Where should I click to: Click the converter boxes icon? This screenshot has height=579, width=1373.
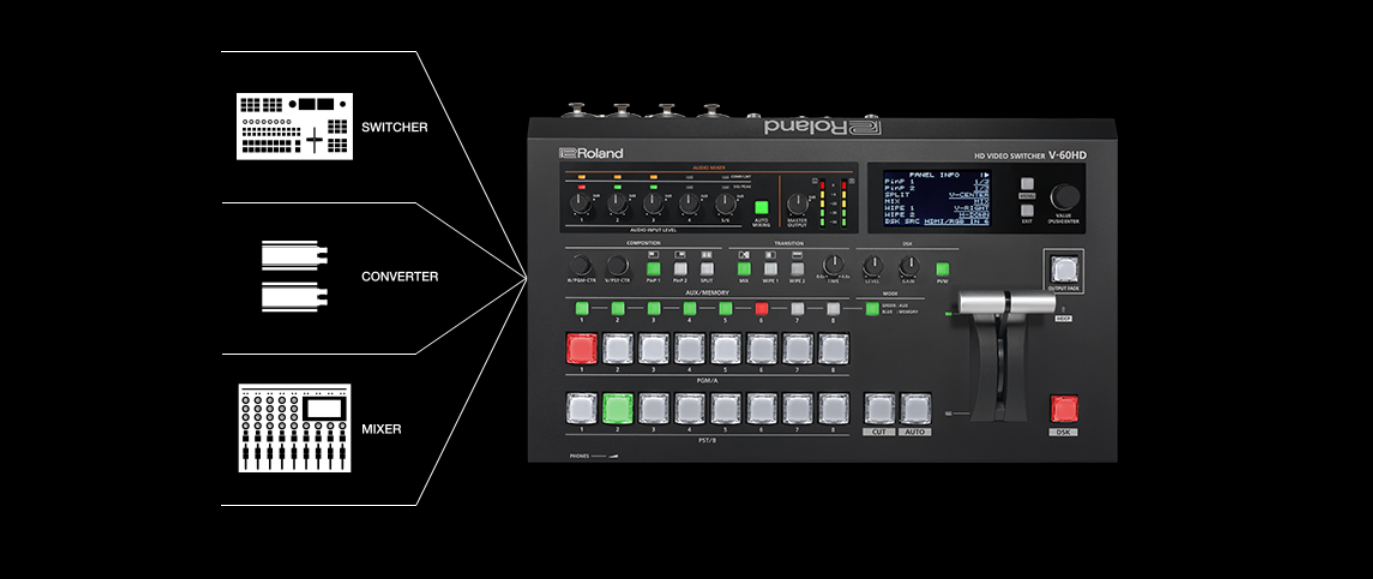(x=294, y=276)
